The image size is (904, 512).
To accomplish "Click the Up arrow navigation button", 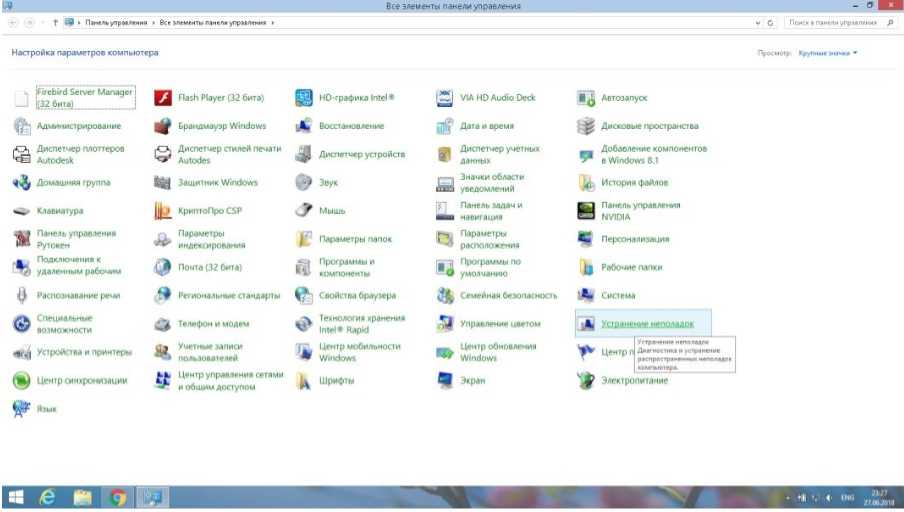I will coord(54,22).
